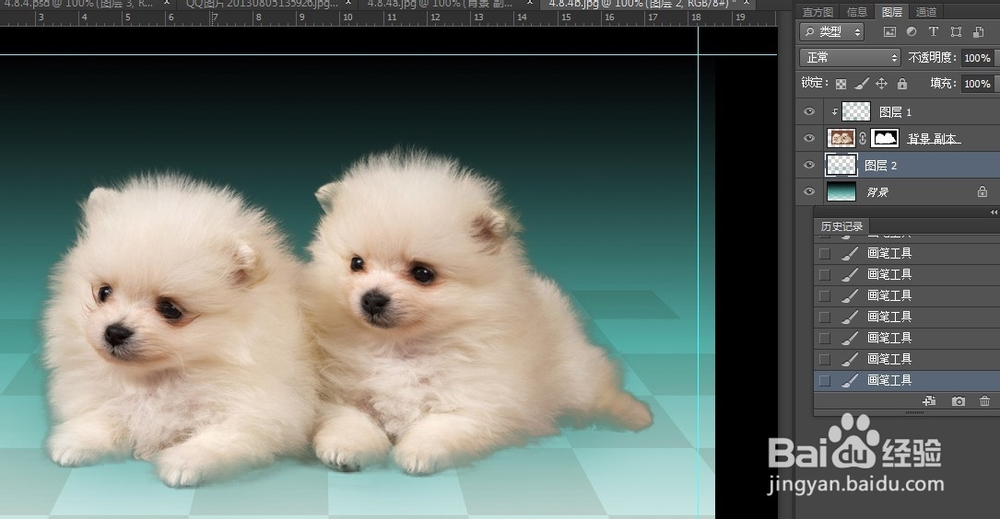Click mask link icon on 背景 副本 layer
This screenshot has width=1000, height=519.
[x=862, y=138]
